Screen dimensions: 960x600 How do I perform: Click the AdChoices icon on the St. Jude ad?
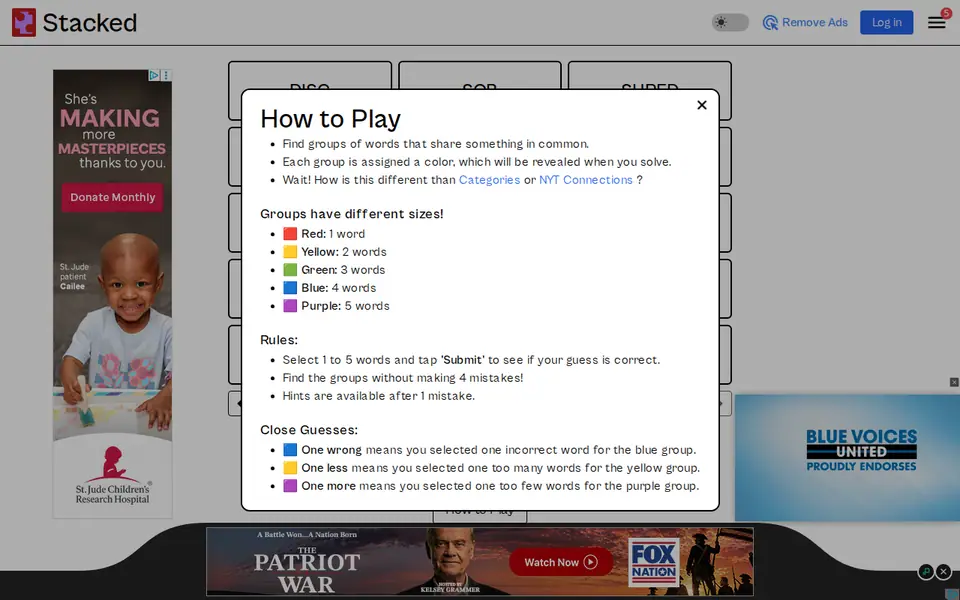(154, 75)
